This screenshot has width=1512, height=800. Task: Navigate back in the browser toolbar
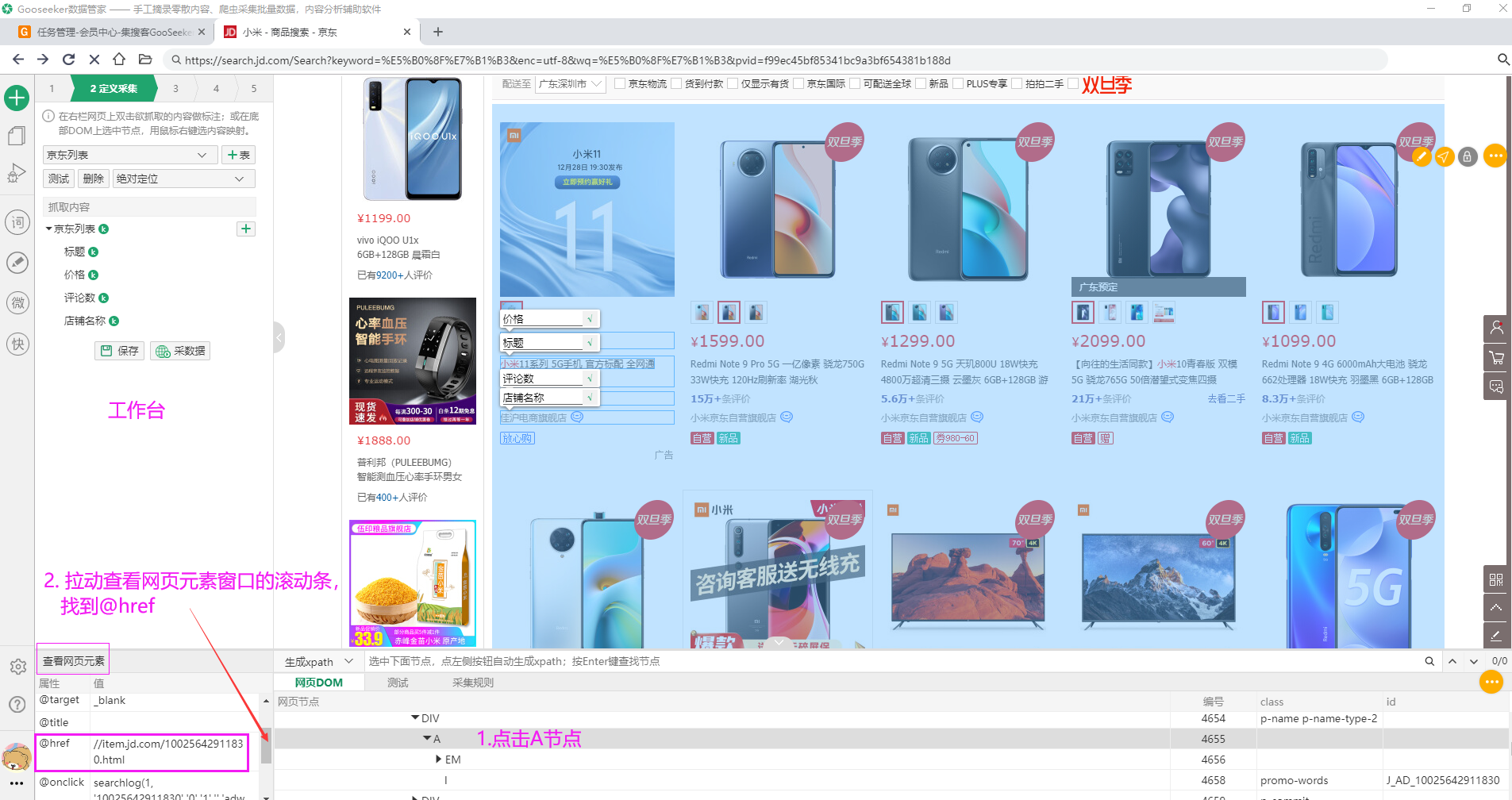[x=18, y=60]
